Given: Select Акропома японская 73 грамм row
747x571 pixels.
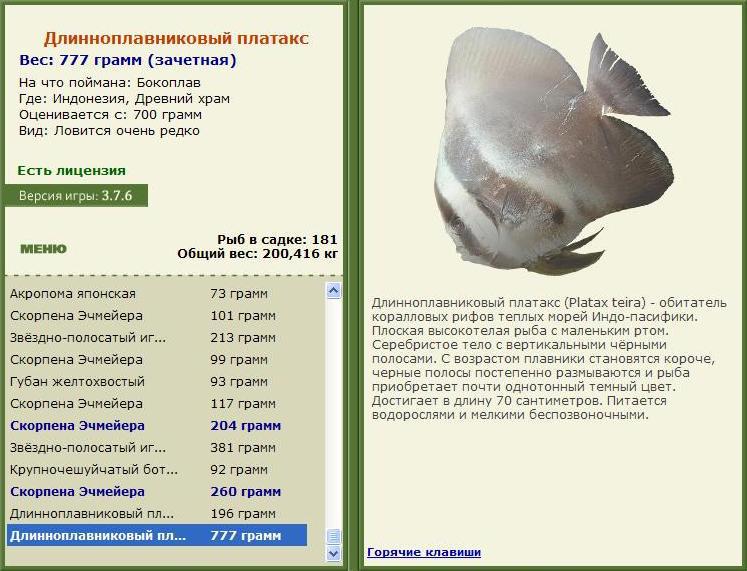Looking at the screenshot, I should 157,294.
